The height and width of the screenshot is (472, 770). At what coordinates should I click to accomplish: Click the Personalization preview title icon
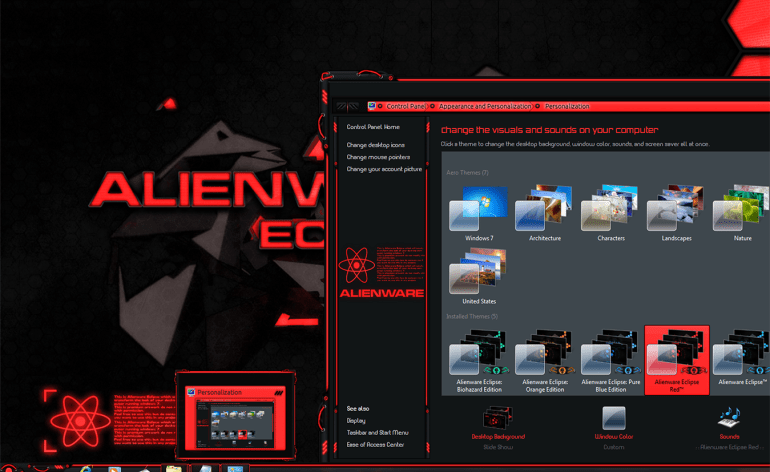pyautogui.click(x=191, y=392)
